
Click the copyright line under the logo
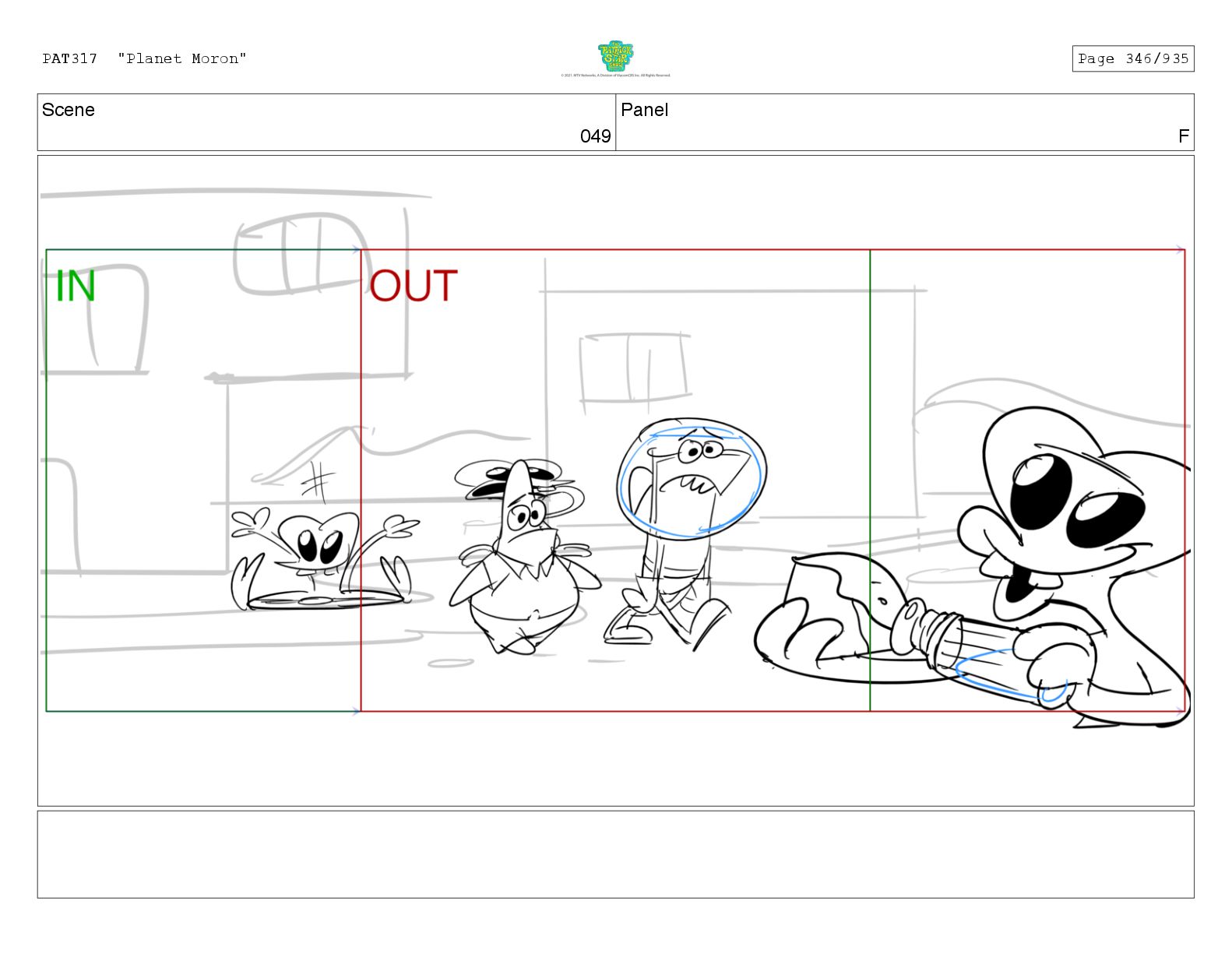pos(615,76)
